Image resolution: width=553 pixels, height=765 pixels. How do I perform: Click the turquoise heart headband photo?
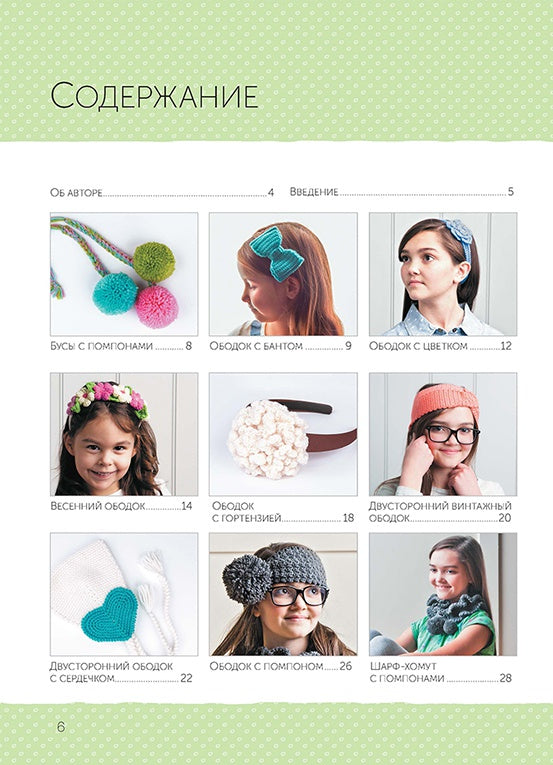pos(124,594)
